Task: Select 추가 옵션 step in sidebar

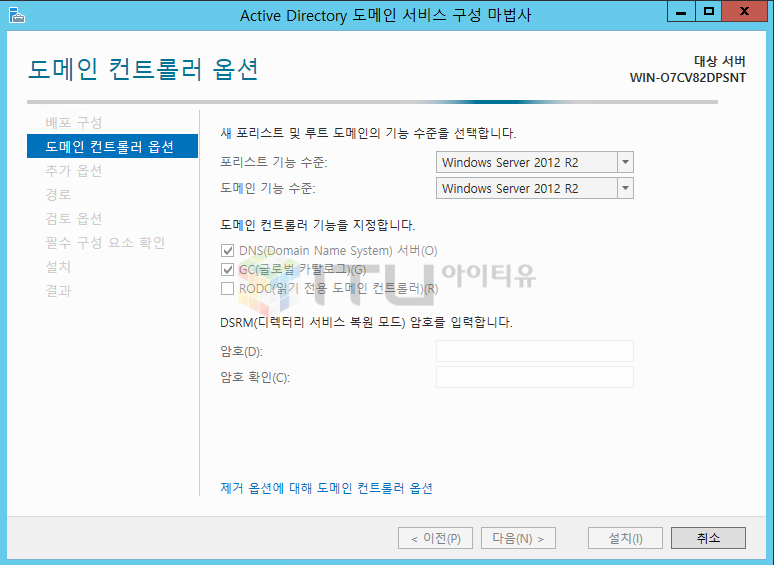Action: (x=74, y=170)
